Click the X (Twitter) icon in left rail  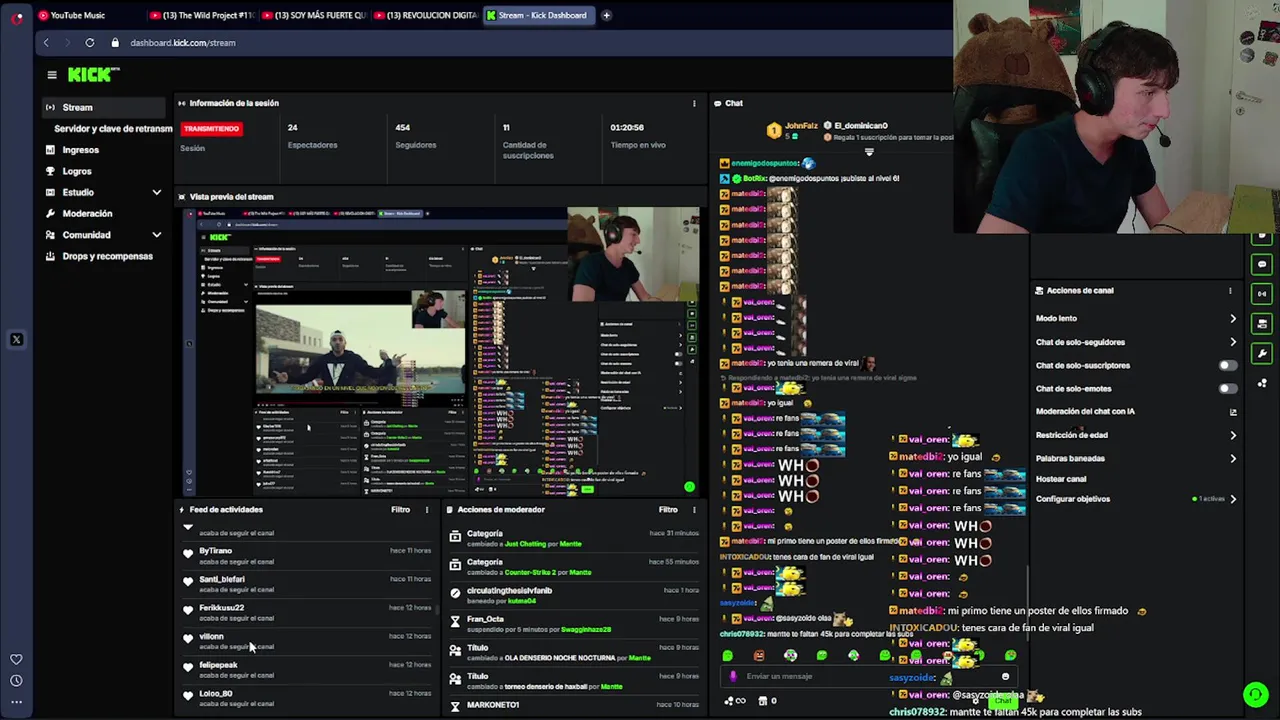tap(16, 340)
